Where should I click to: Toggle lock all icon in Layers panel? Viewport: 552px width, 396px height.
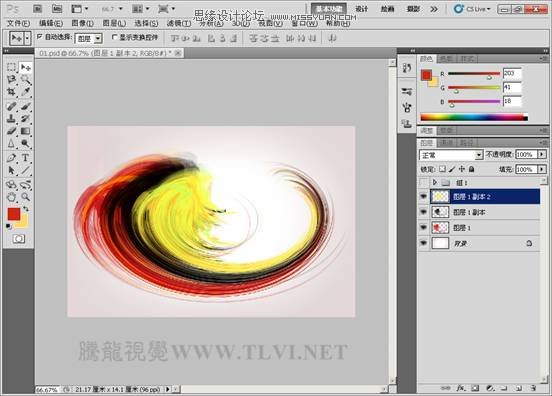click(472, 169)
